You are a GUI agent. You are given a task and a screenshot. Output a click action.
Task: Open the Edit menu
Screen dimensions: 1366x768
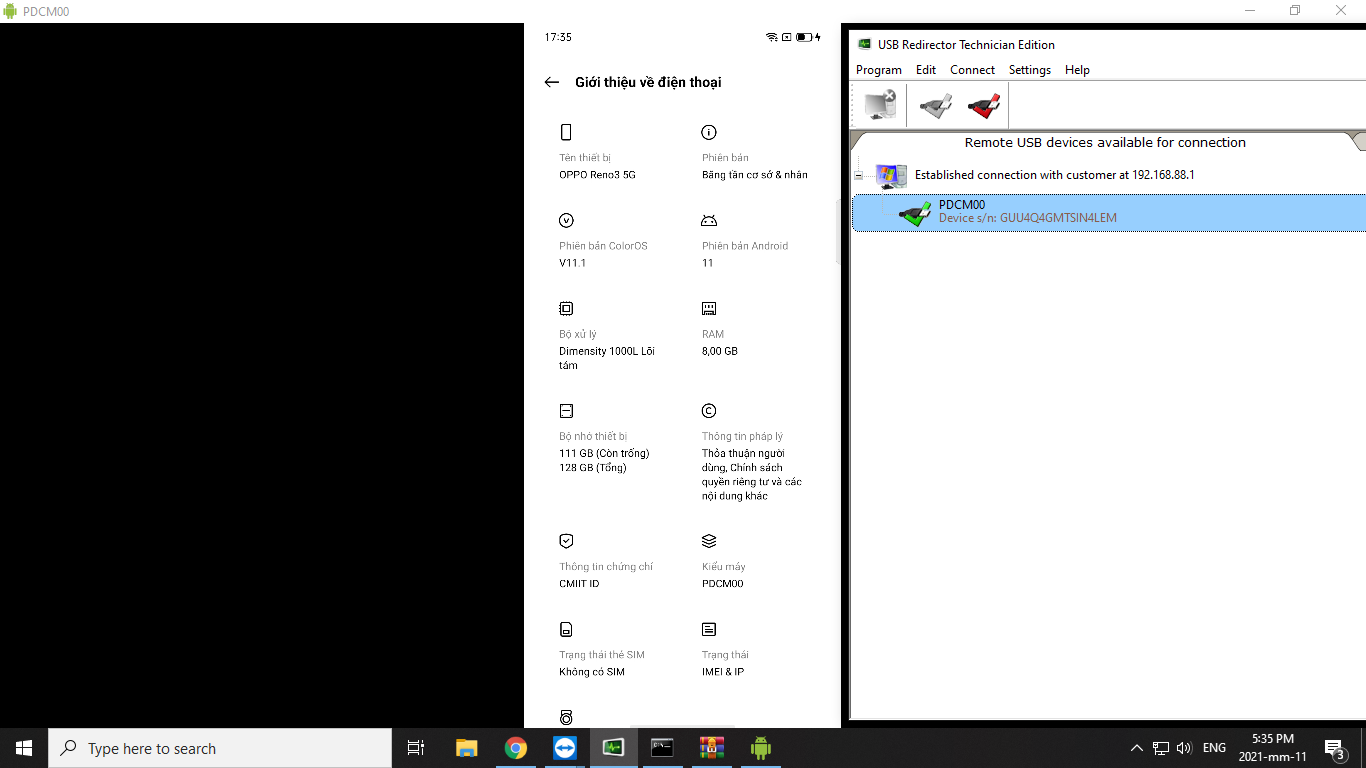click(x=926, y=70)
